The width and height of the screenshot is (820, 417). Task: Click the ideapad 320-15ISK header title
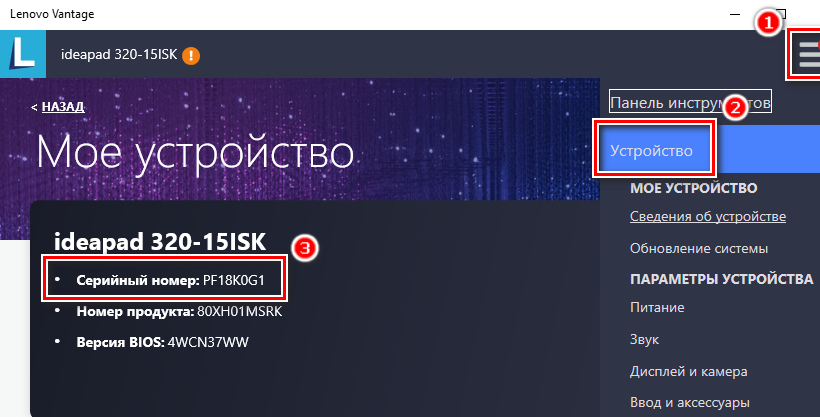tap(119, 54)
